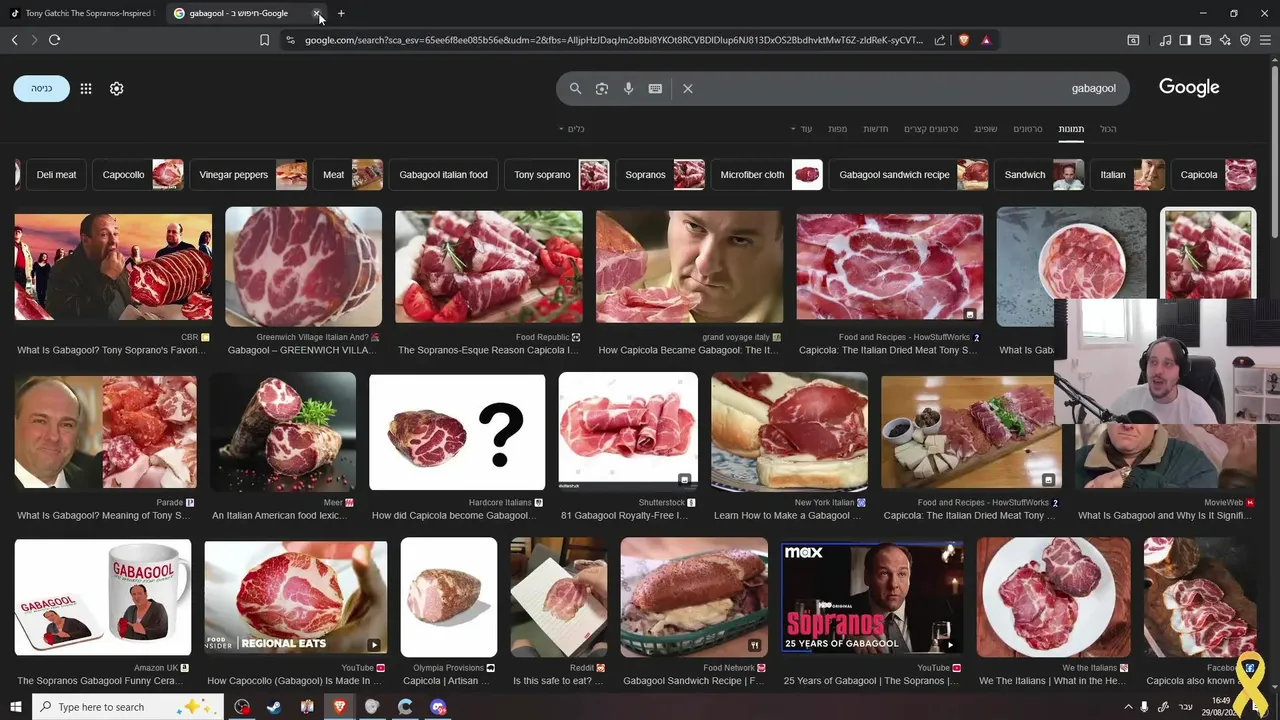Toggle the browser sidebar panel icon

pyautogui.click(x=1185, y=40)
